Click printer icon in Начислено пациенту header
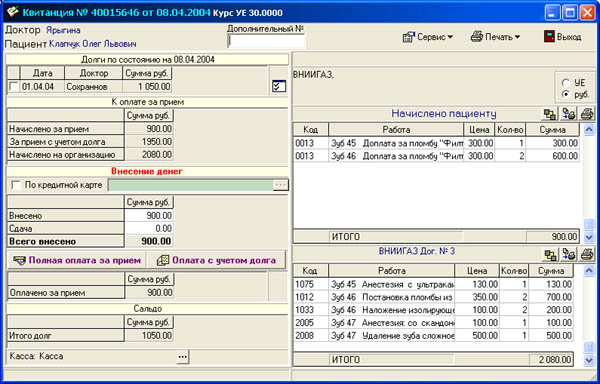600x384 pixels. coord(587,114)
